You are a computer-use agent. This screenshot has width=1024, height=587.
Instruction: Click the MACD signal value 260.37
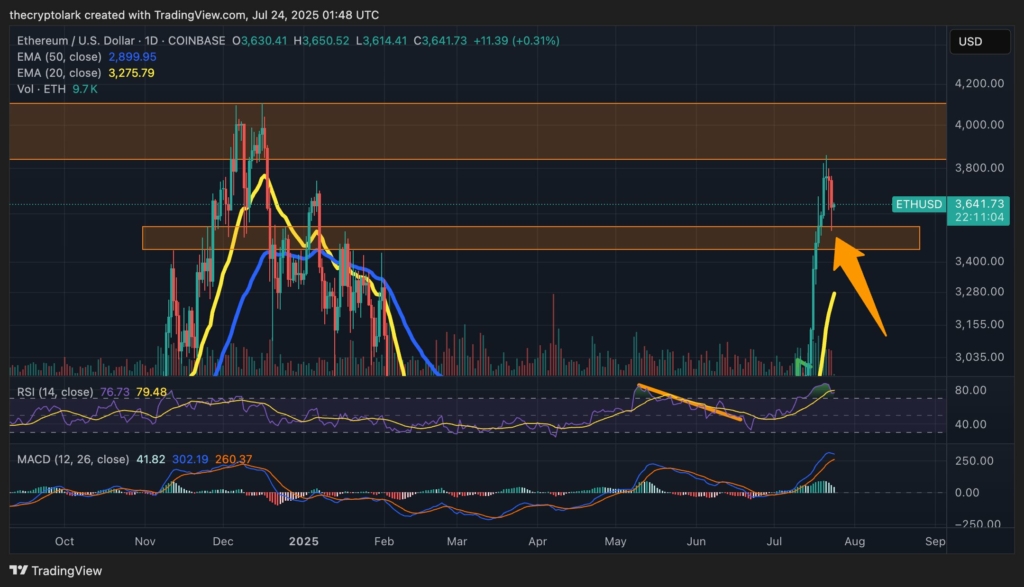[x=233, y=460]
